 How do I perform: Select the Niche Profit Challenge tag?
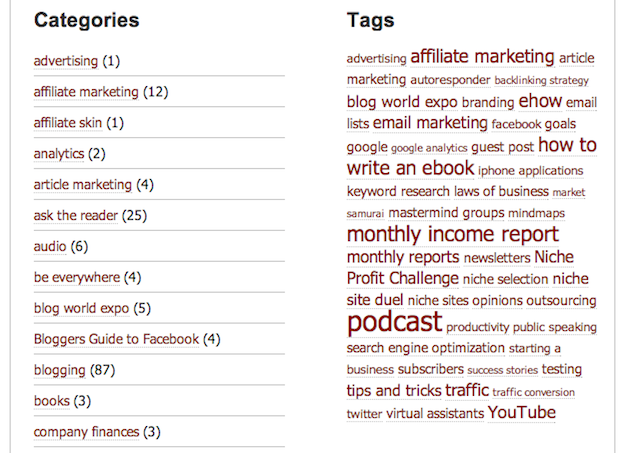click(402, 279)
